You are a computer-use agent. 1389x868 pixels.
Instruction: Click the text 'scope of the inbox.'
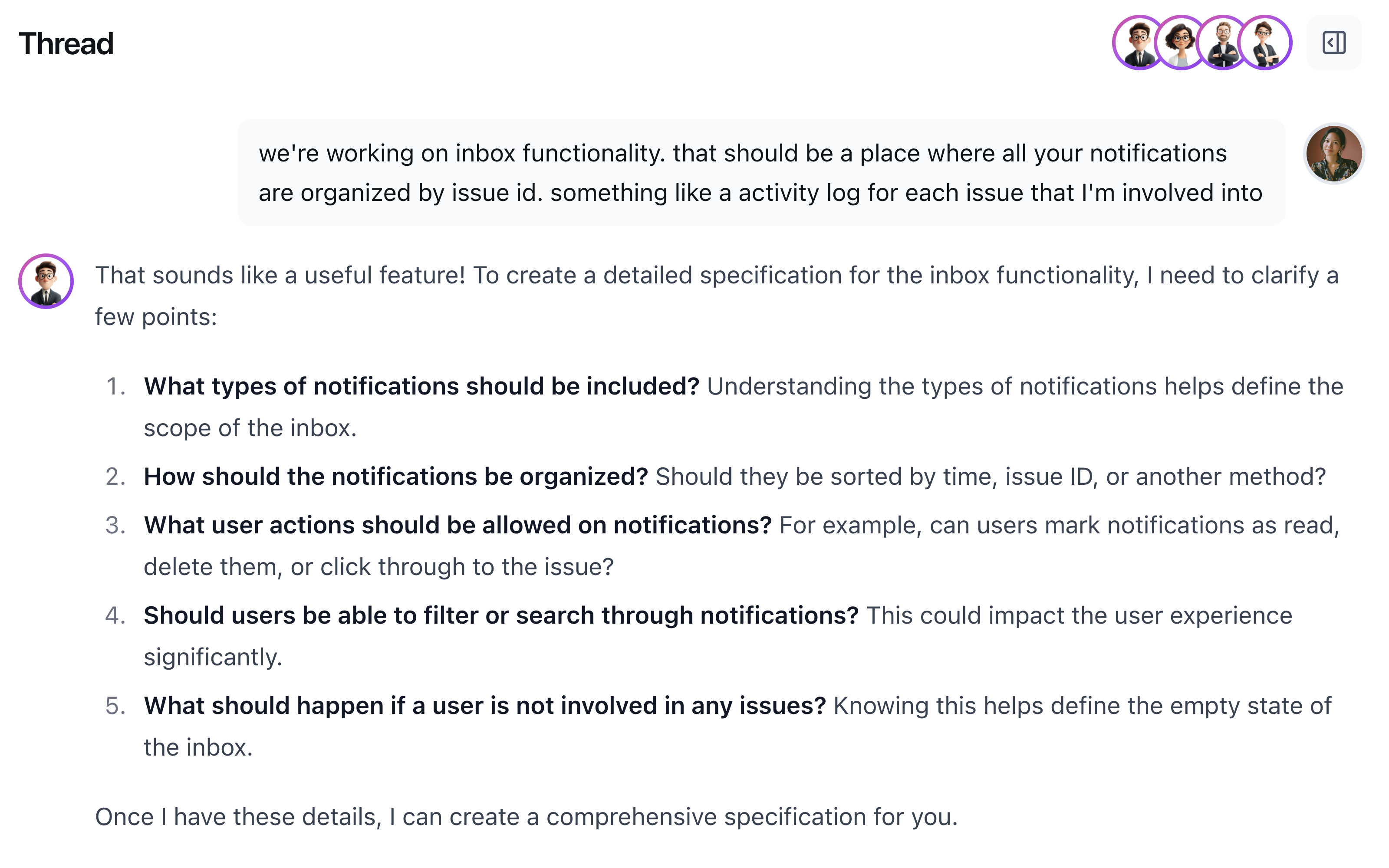[250, 428]
